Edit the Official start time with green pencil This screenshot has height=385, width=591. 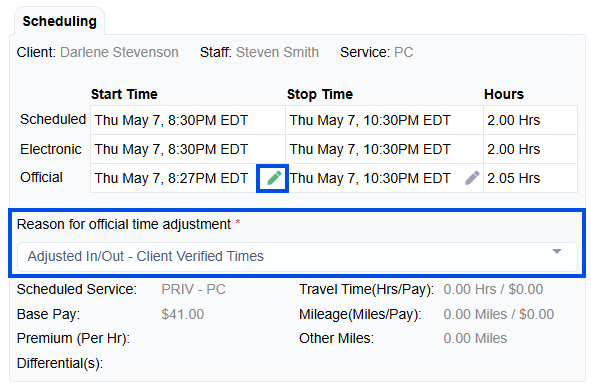click(x=274, y=178)
